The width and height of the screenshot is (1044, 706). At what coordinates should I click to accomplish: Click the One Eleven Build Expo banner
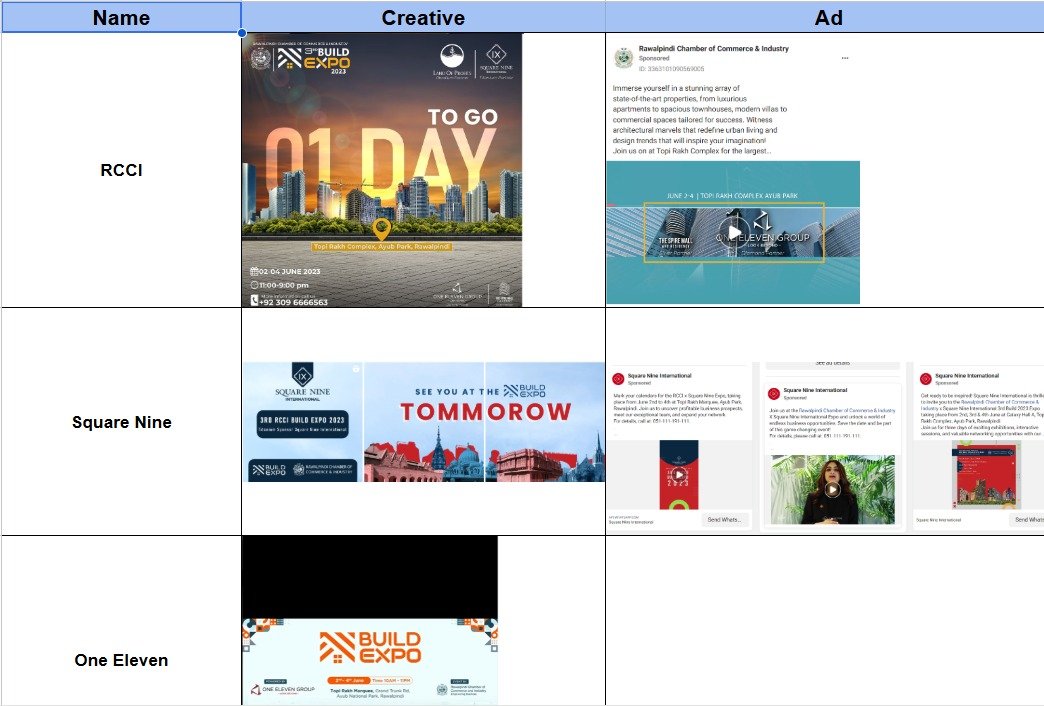click(369, 660)
